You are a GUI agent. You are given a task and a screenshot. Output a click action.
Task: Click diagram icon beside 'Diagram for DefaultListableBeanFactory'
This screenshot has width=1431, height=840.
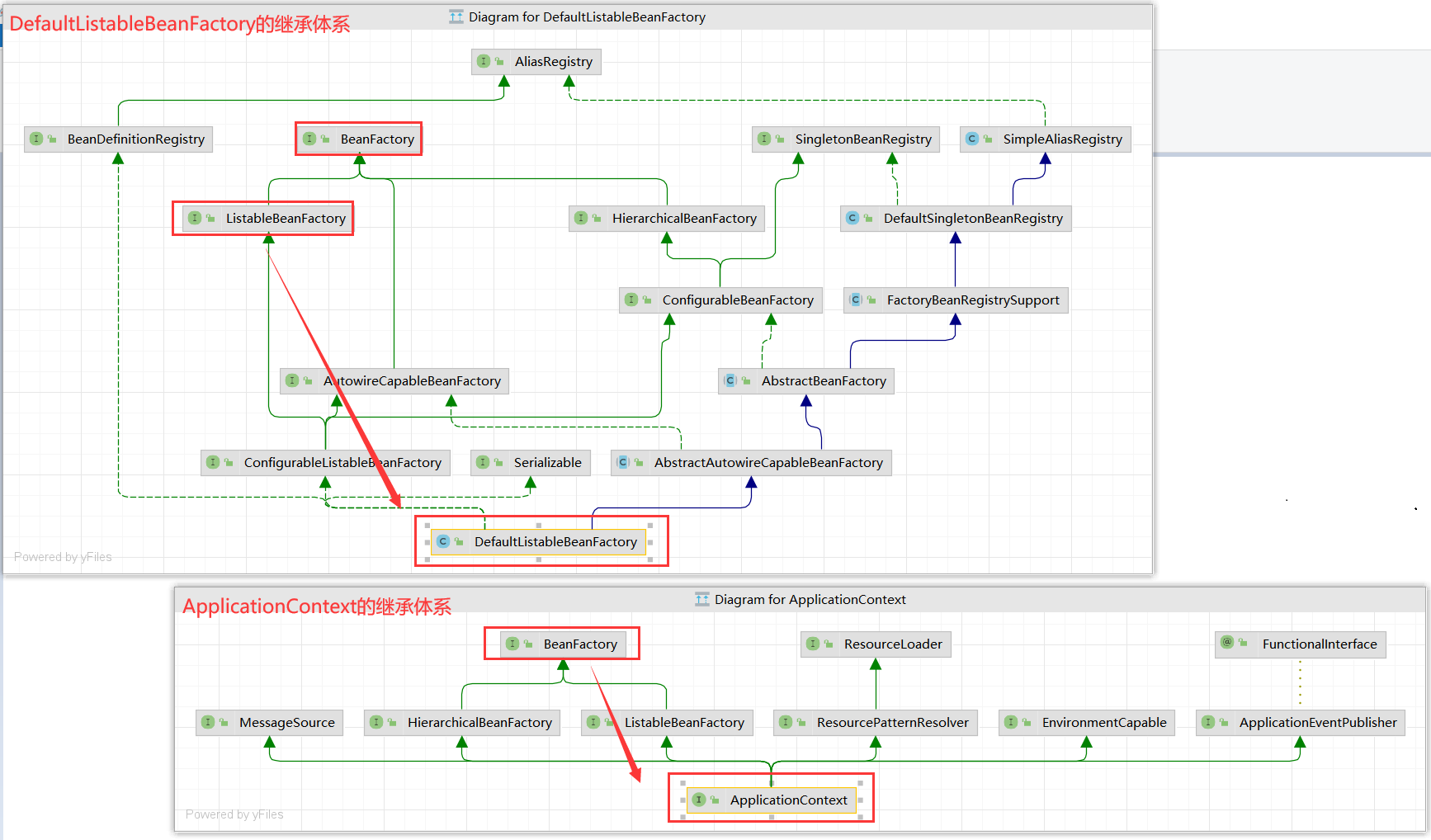pos(456,17)
